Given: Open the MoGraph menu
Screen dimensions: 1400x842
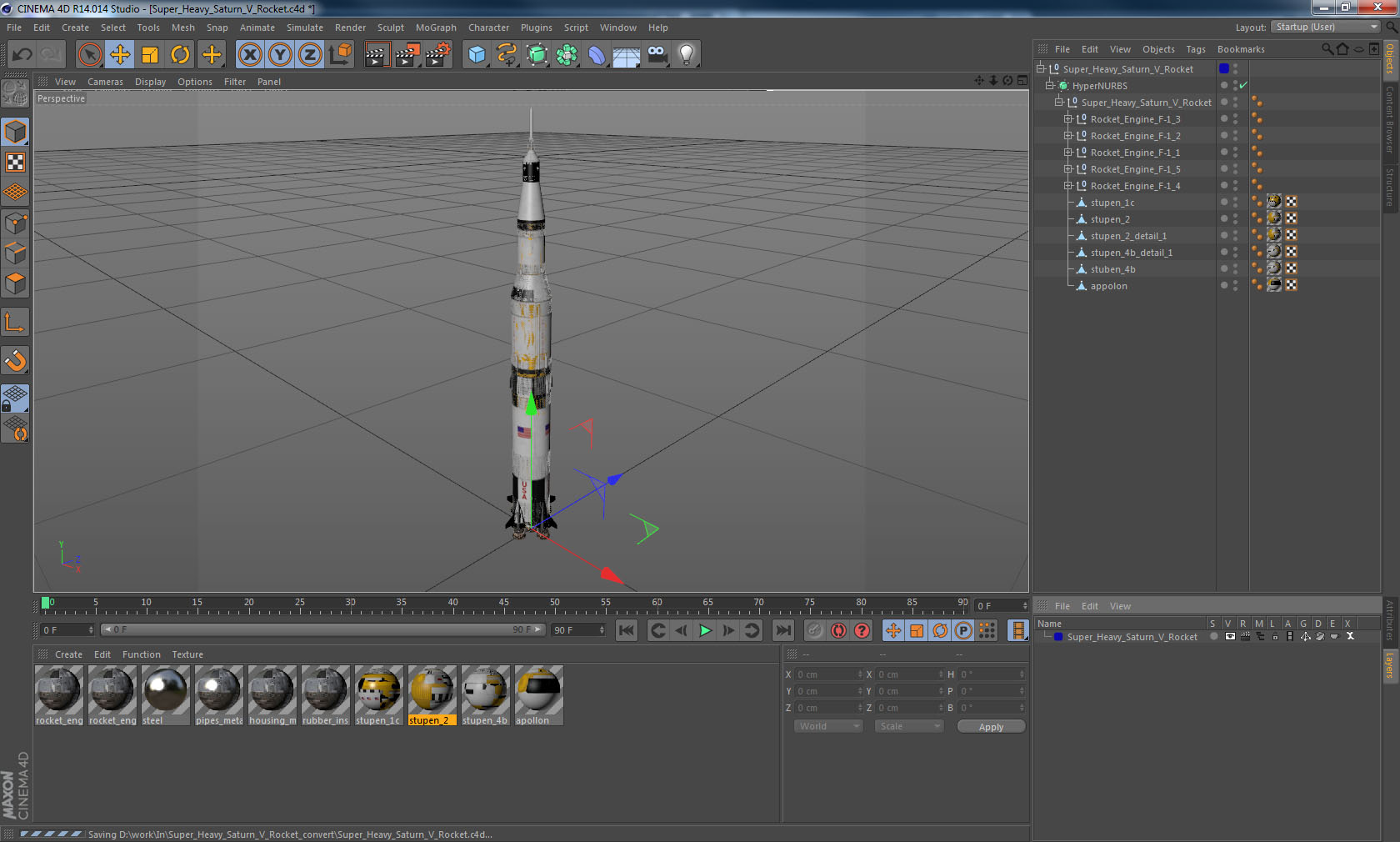Looking at the screenshot, I should tap(436, 28).
